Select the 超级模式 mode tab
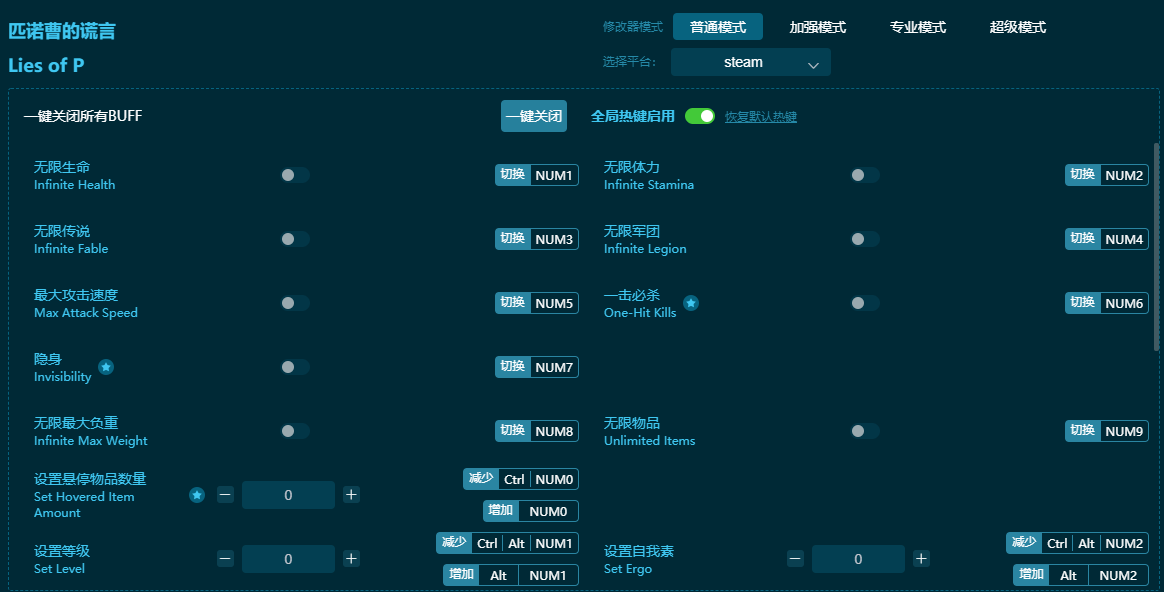Screen dimensions: 1164x592 click(1017, 27)
